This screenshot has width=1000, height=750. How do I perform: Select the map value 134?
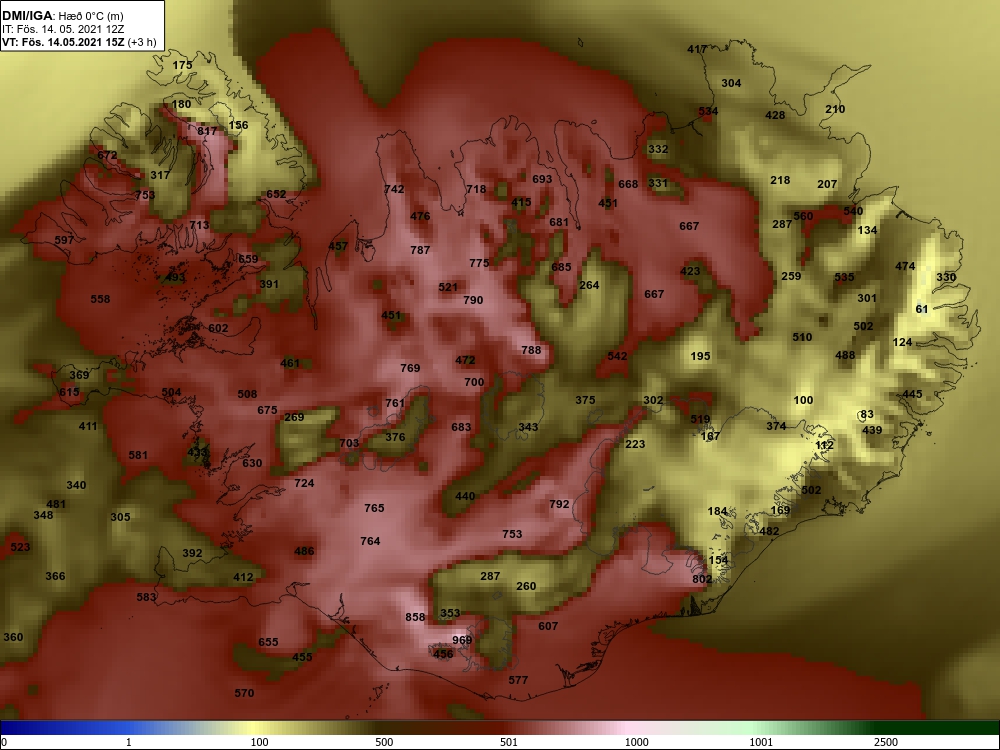click(867, 230)
